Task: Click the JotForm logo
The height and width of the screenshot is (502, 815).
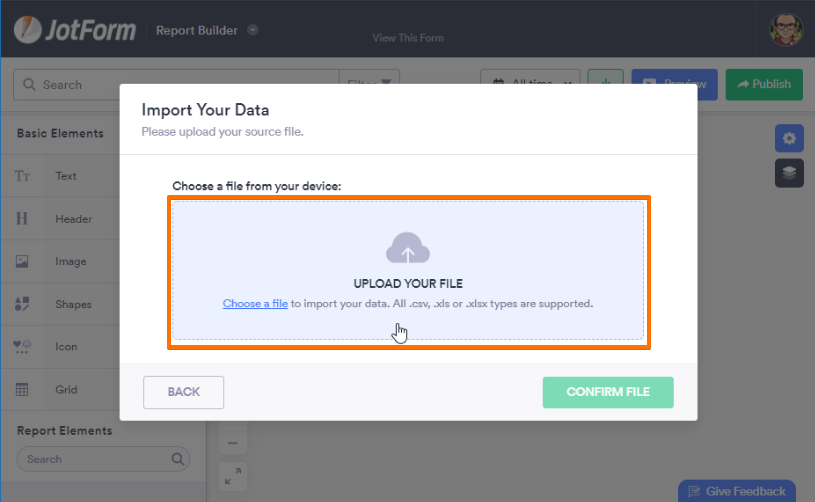Action: point(76,30)
